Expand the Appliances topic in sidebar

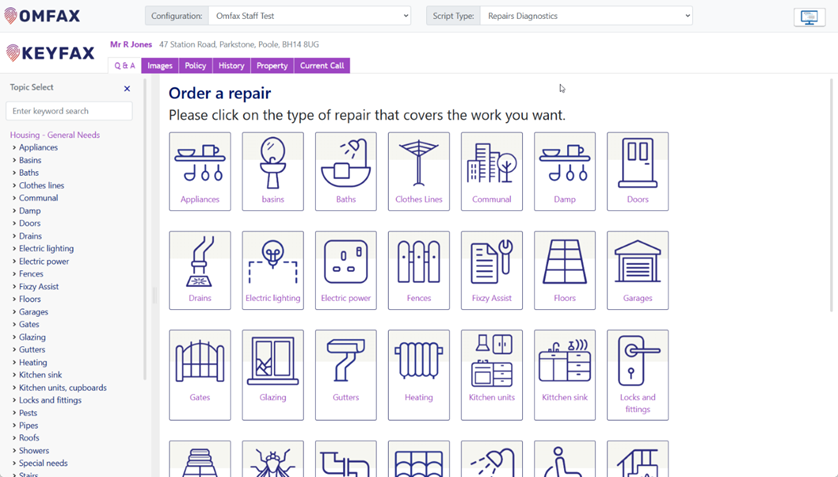point(38,147)
